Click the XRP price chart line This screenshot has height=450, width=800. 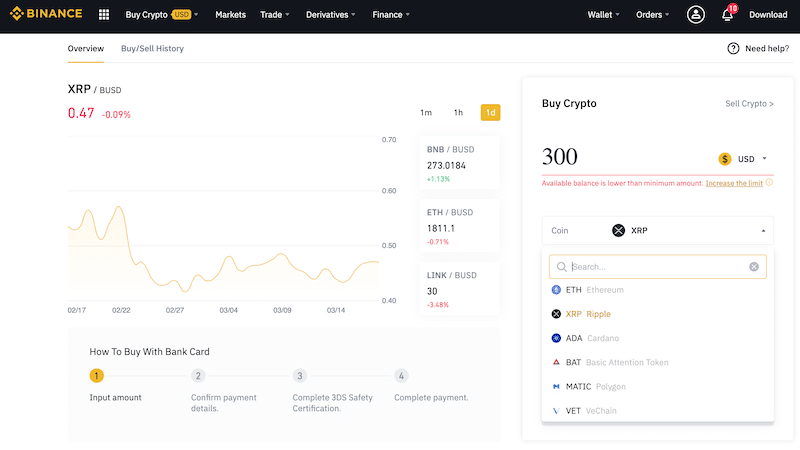[224, 250]
